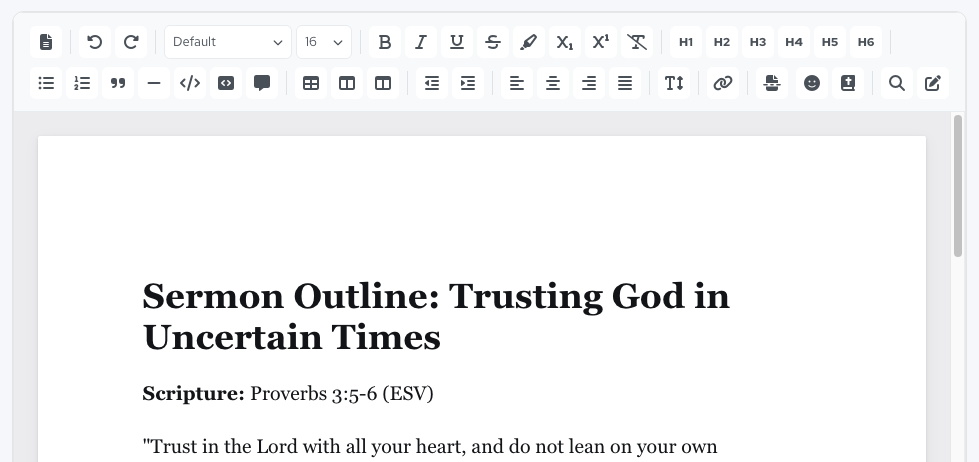The height and width of the screenshot is (462, 979).
Task: Insert a bulleted list
Action: 46,83
